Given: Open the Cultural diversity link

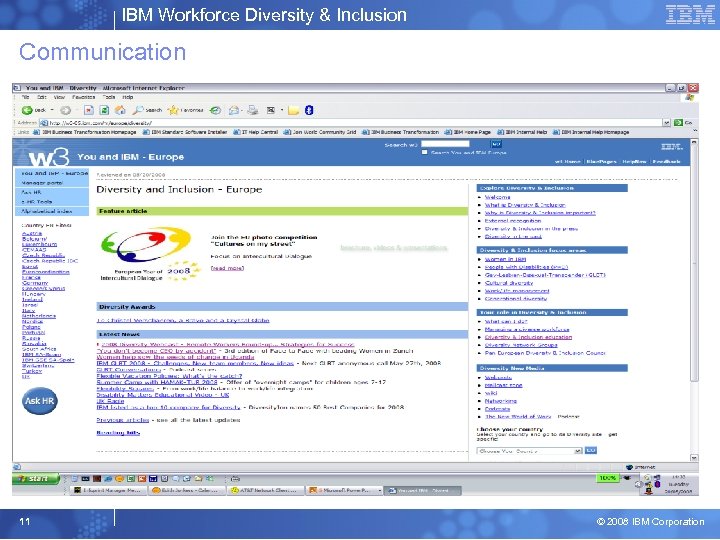Looking at the screenshot, I should pyautogui.click(x=509, y=283).
